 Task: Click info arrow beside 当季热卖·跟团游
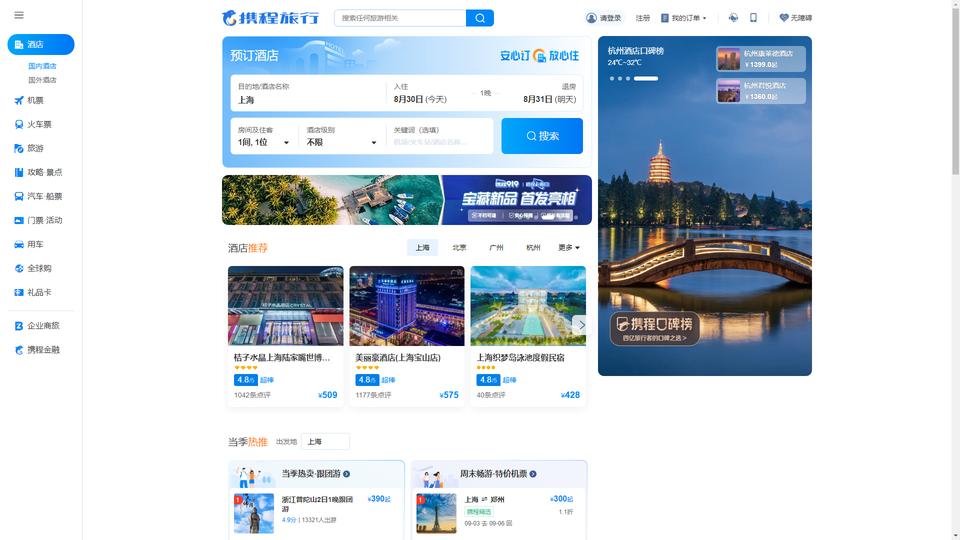tap(347, 474)
